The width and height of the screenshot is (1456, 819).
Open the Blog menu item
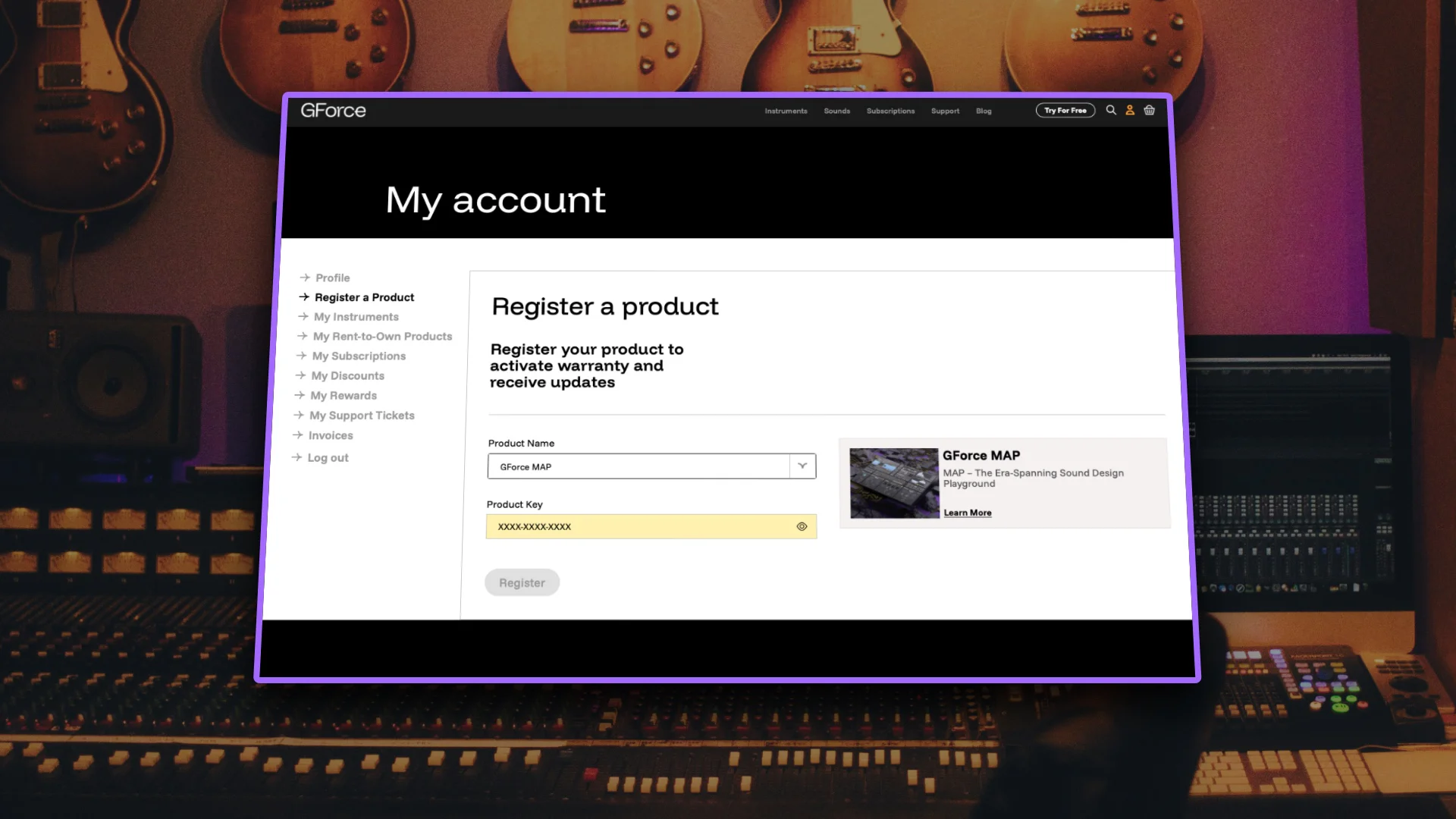[x=984, y=111]
